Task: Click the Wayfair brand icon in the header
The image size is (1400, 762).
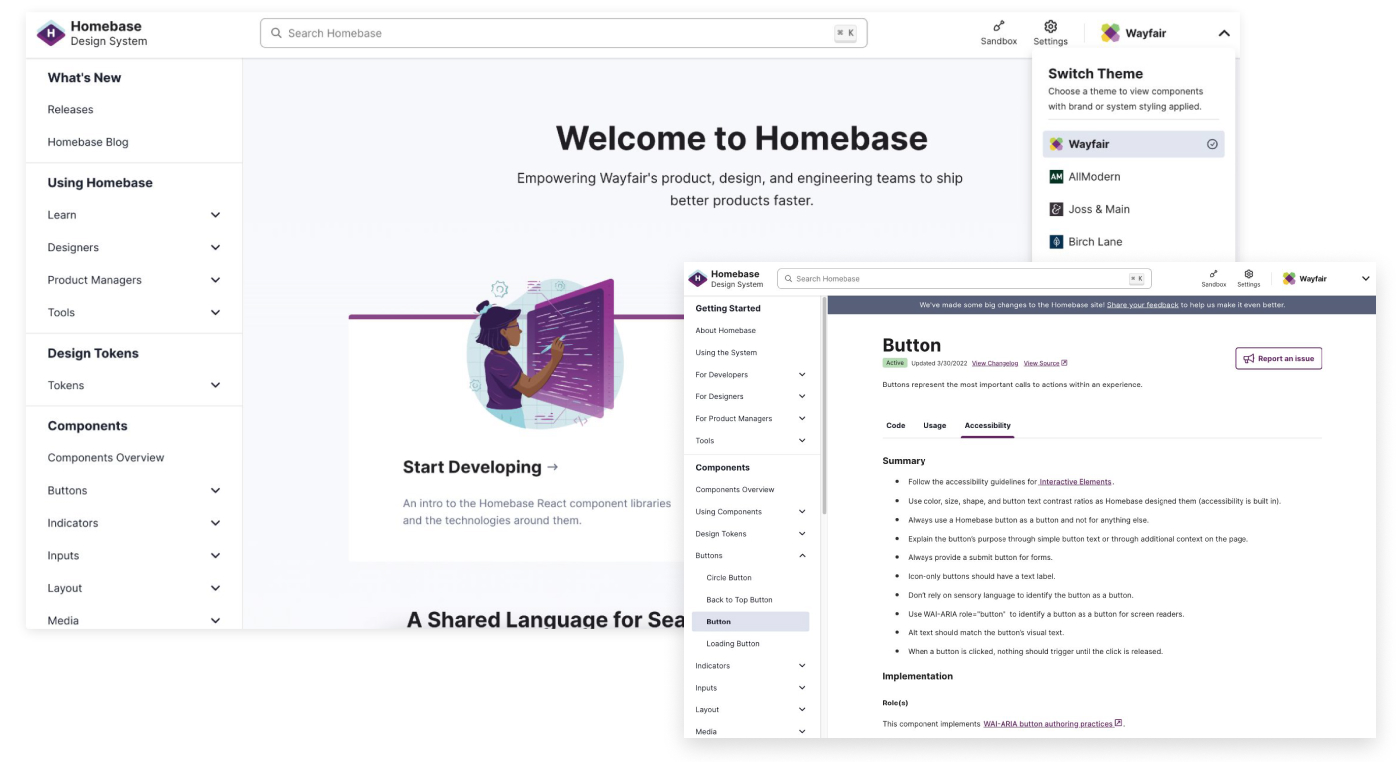Action: point(1110,32)
